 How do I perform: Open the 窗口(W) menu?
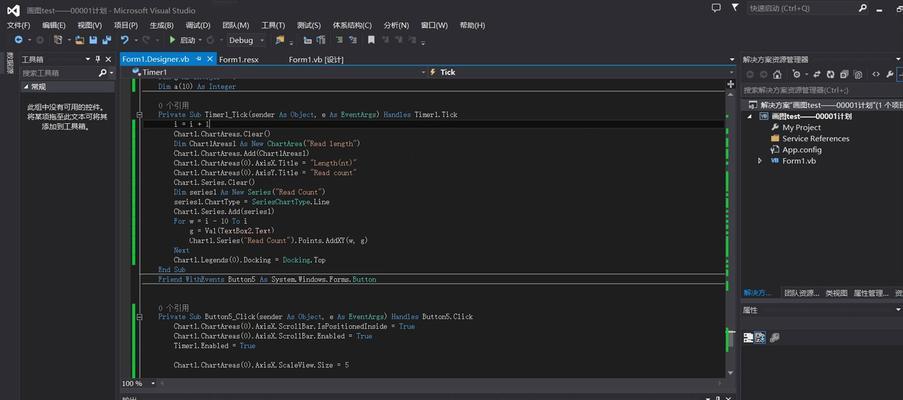pyautogui.click(x=434, y=25)
